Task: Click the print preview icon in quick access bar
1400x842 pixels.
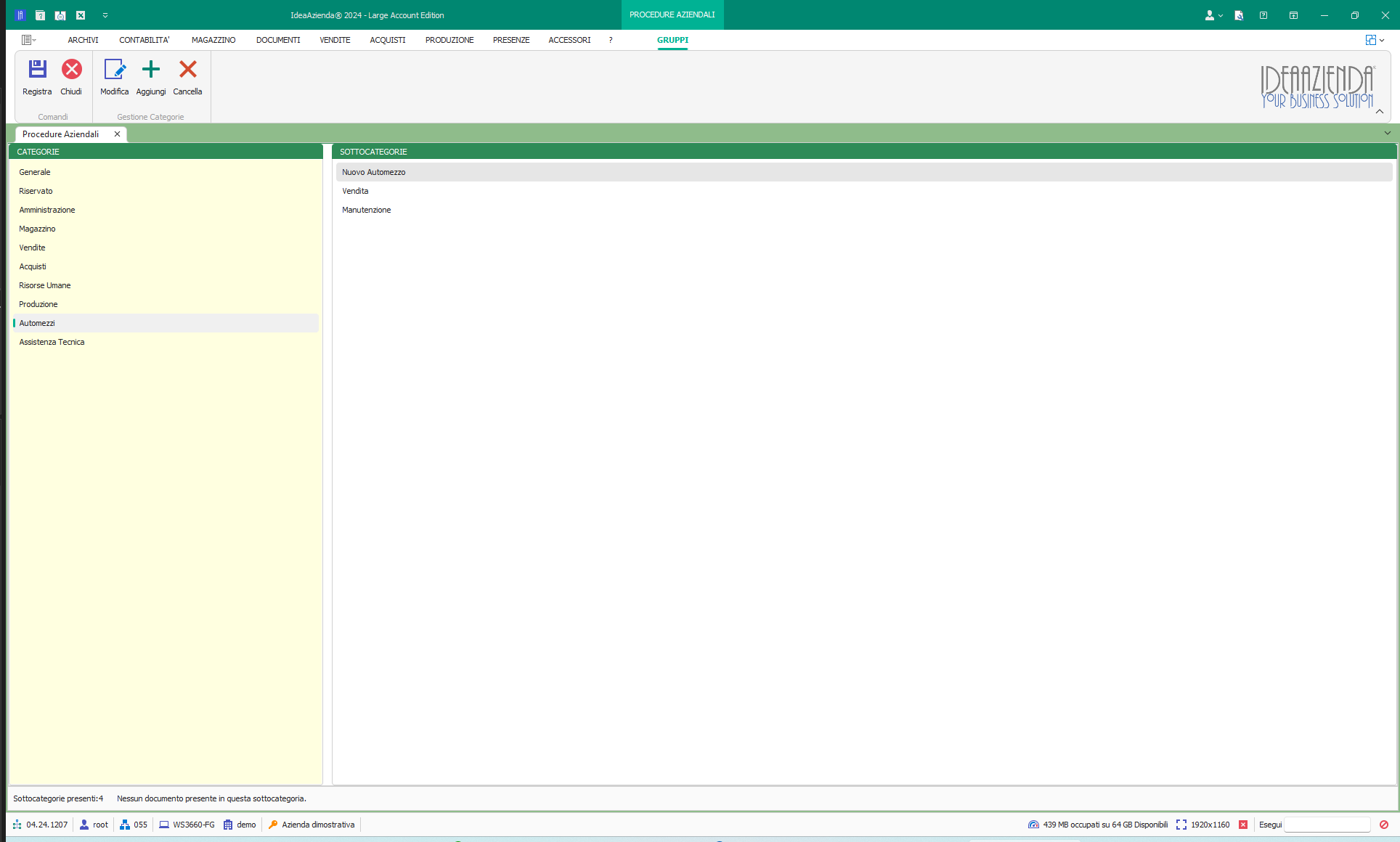Action: coord(60,15)
